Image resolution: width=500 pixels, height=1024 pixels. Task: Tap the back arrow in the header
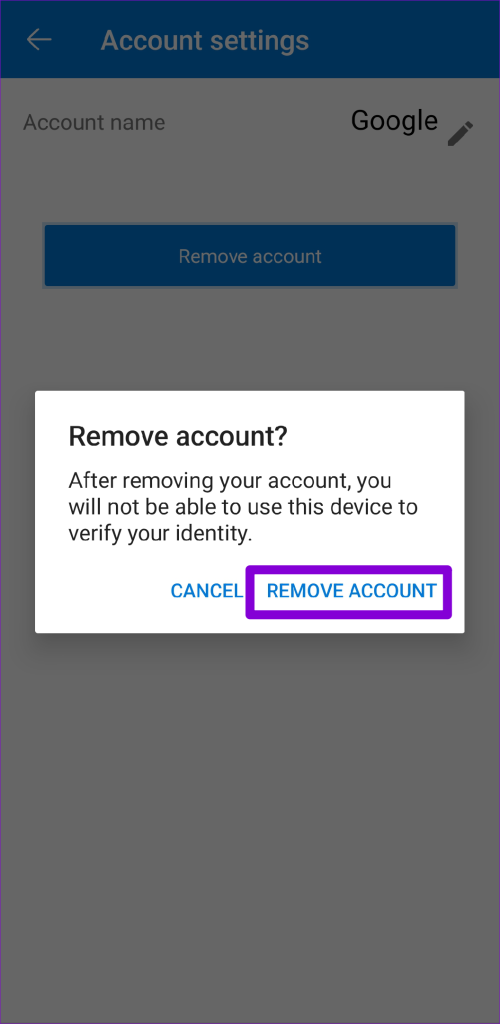point(39,40)
